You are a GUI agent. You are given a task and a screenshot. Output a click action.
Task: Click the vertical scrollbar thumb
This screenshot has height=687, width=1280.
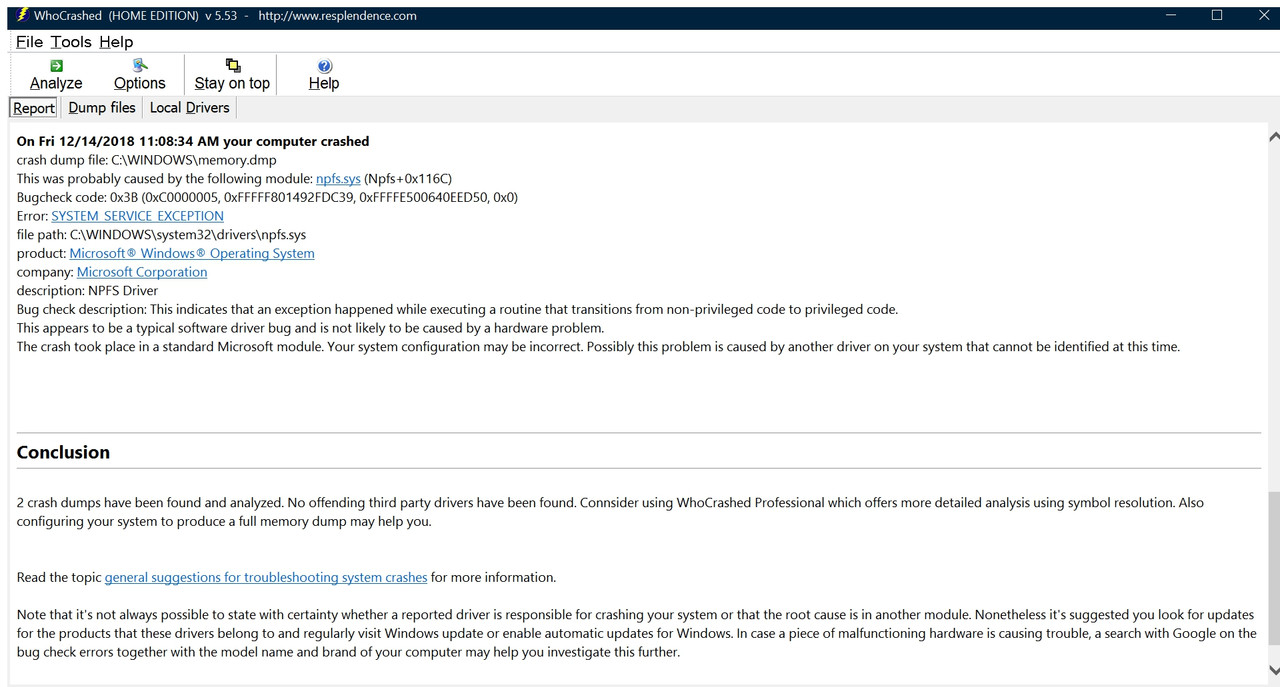pyautogui.click(x=1273, y=567)
